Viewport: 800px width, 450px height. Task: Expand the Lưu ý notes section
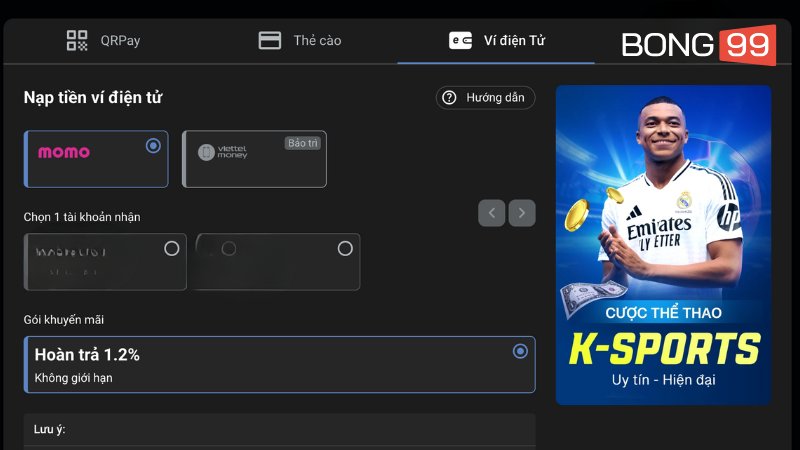279,430
